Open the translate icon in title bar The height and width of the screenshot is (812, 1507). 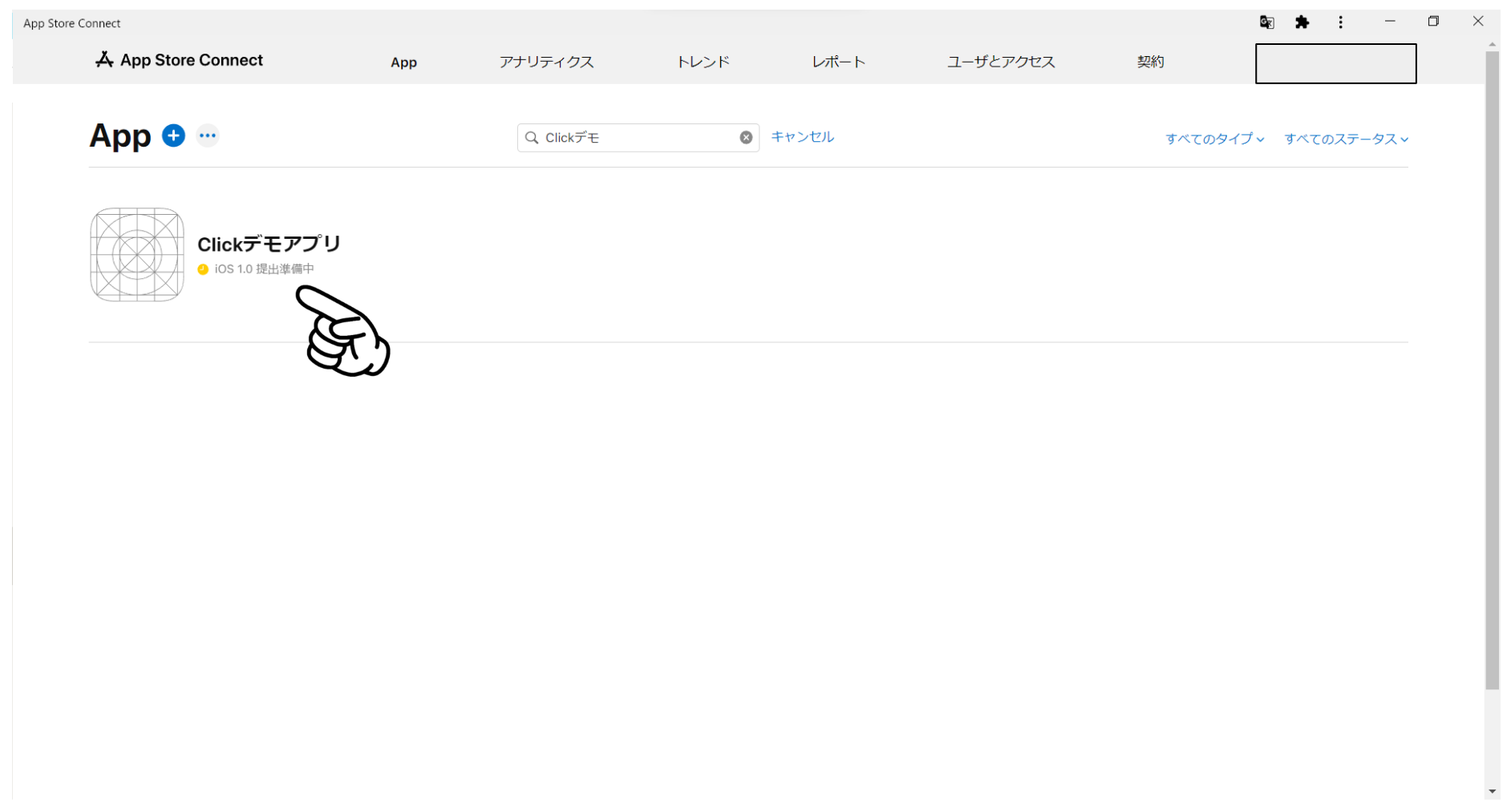pos(1266,22)
